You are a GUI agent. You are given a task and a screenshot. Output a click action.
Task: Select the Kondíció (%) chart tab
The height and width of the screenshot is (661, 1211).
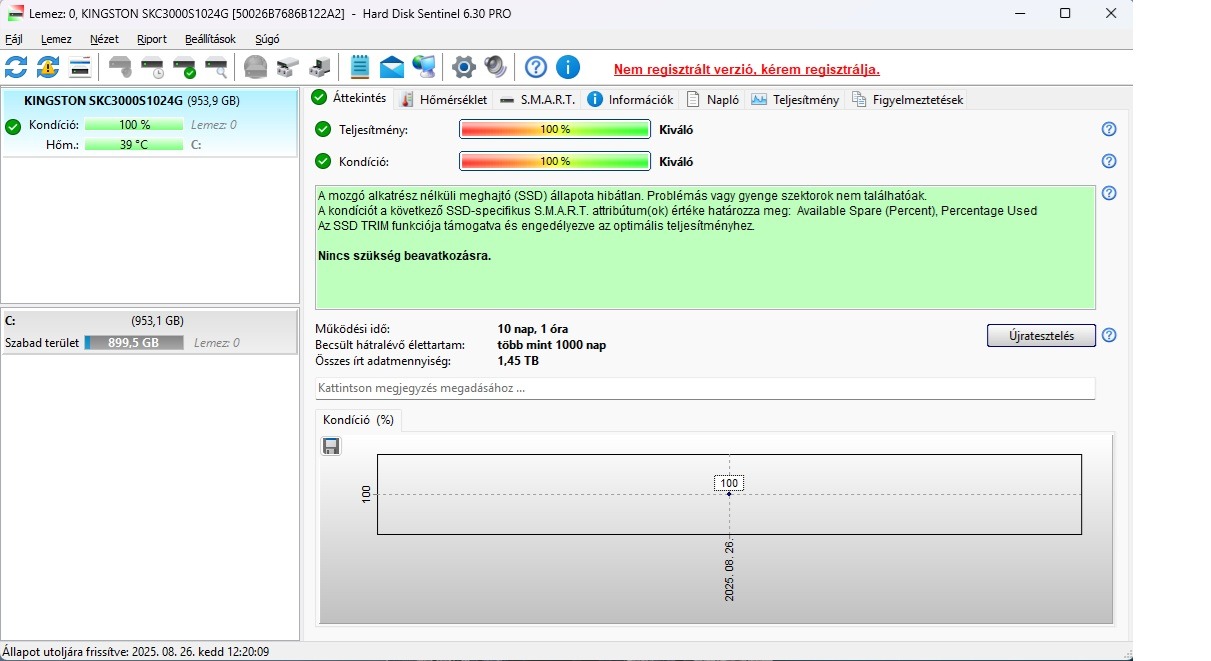click(358, 420)
